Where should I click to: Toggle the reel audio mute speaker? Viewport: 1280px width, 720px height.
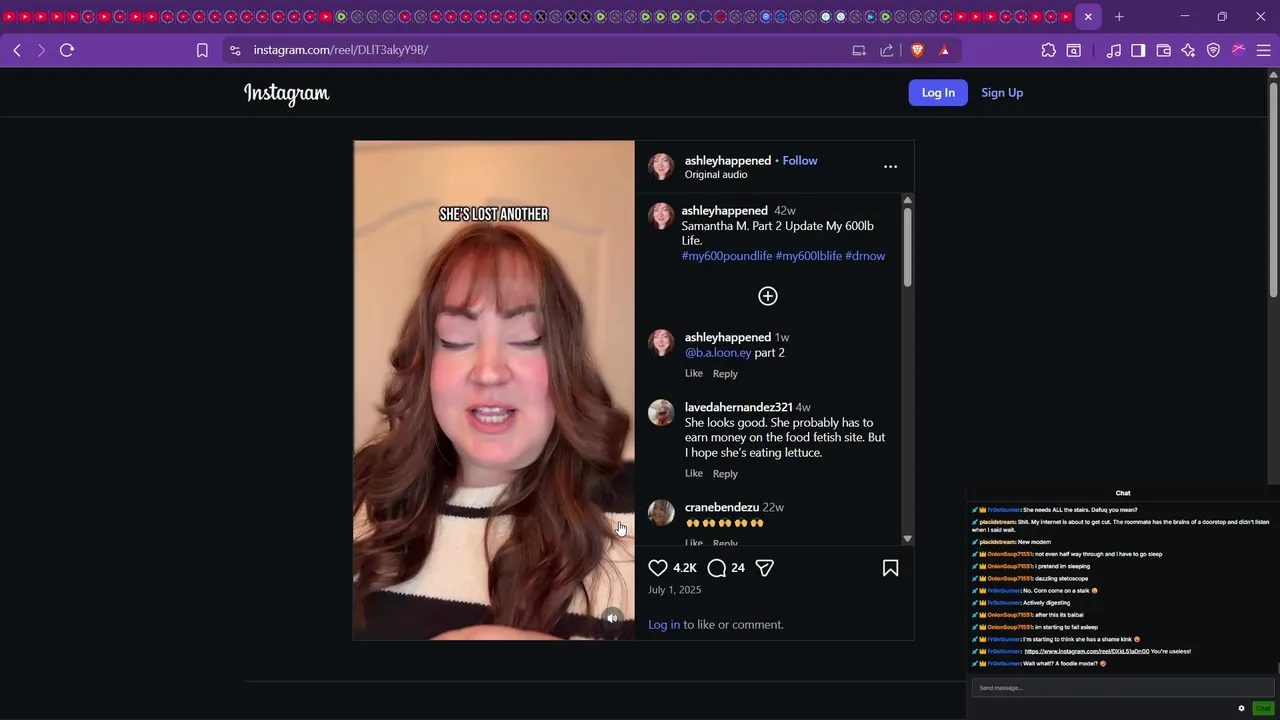click(x=613, y=618)
